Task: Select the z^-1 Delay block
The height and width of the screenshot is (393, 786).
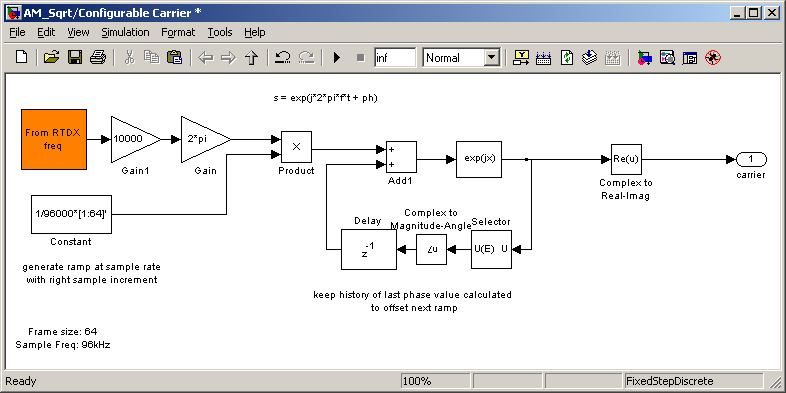Action: point(369,249)
